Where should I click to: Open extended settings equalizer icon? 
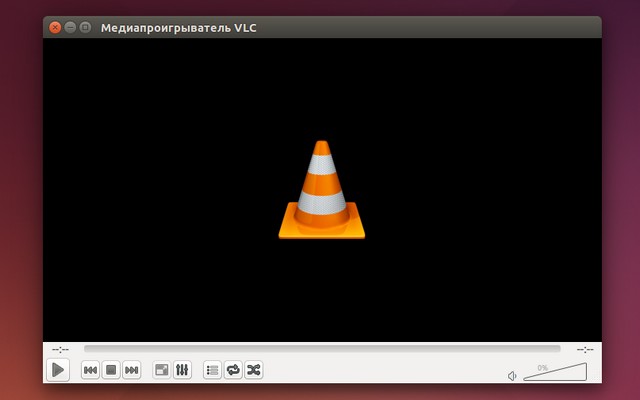click(182, 370)
